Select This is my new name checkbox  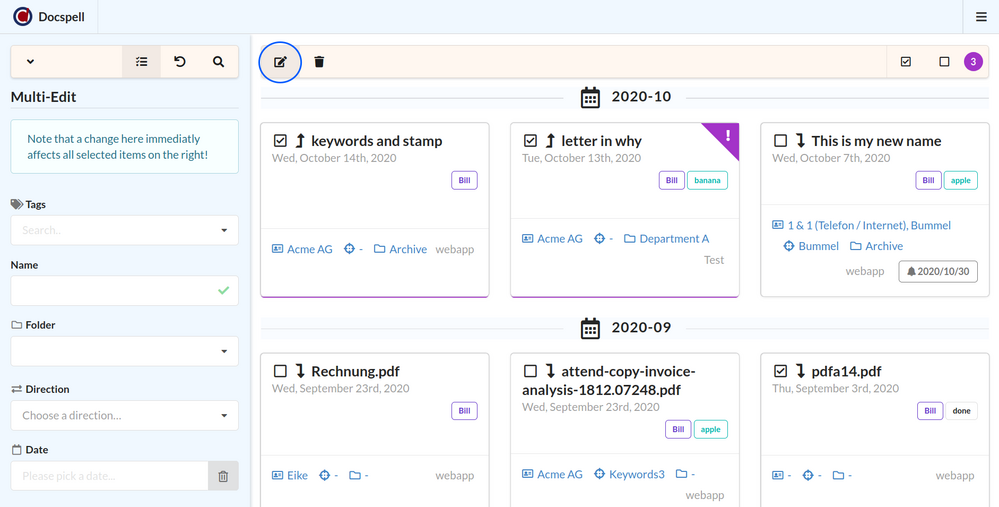[x=781, y=141]
